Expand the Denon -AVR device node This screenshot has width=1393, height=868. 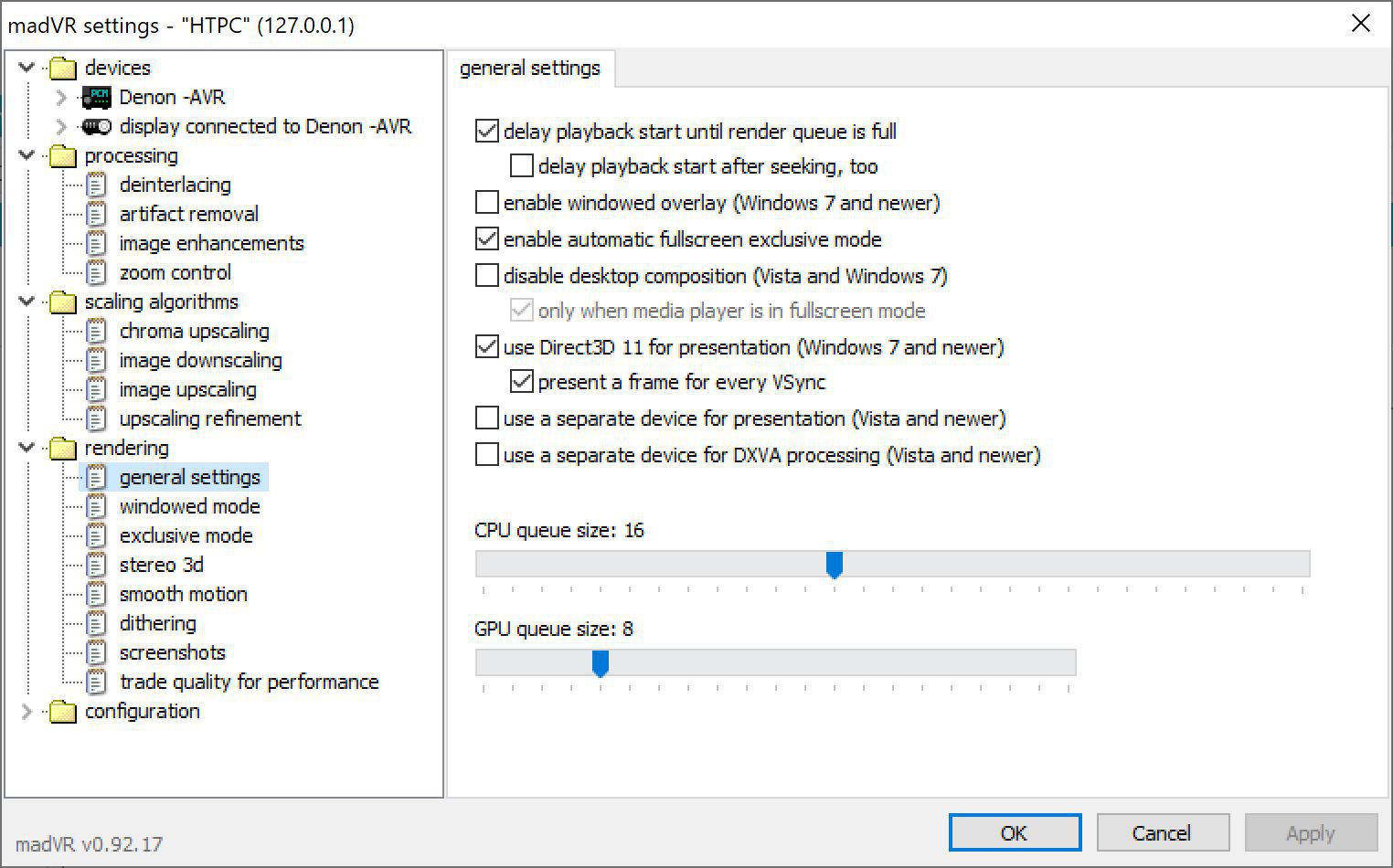point(61,97)
